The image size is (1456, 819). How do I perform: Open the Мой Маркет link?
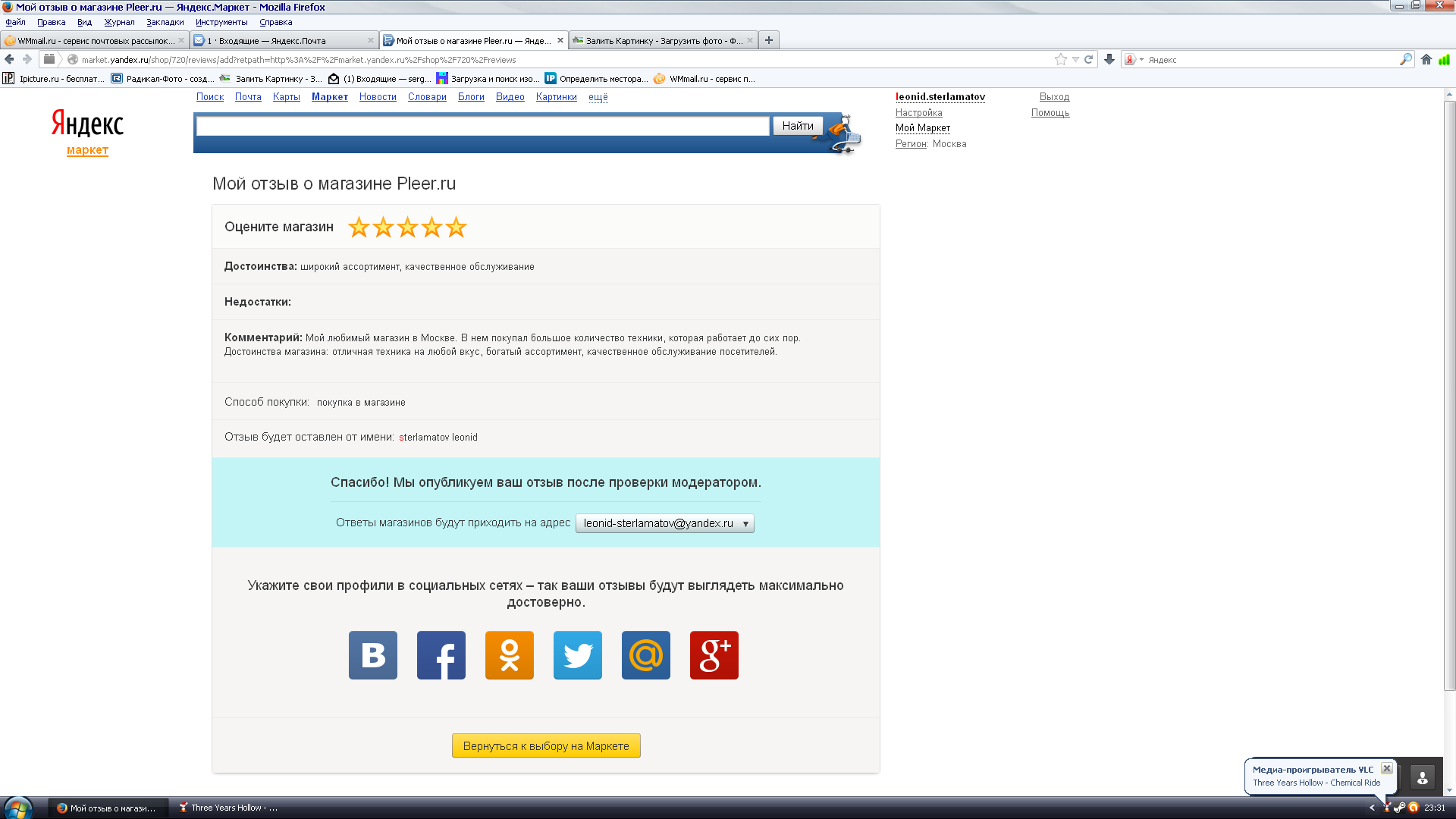coord(923,128)
